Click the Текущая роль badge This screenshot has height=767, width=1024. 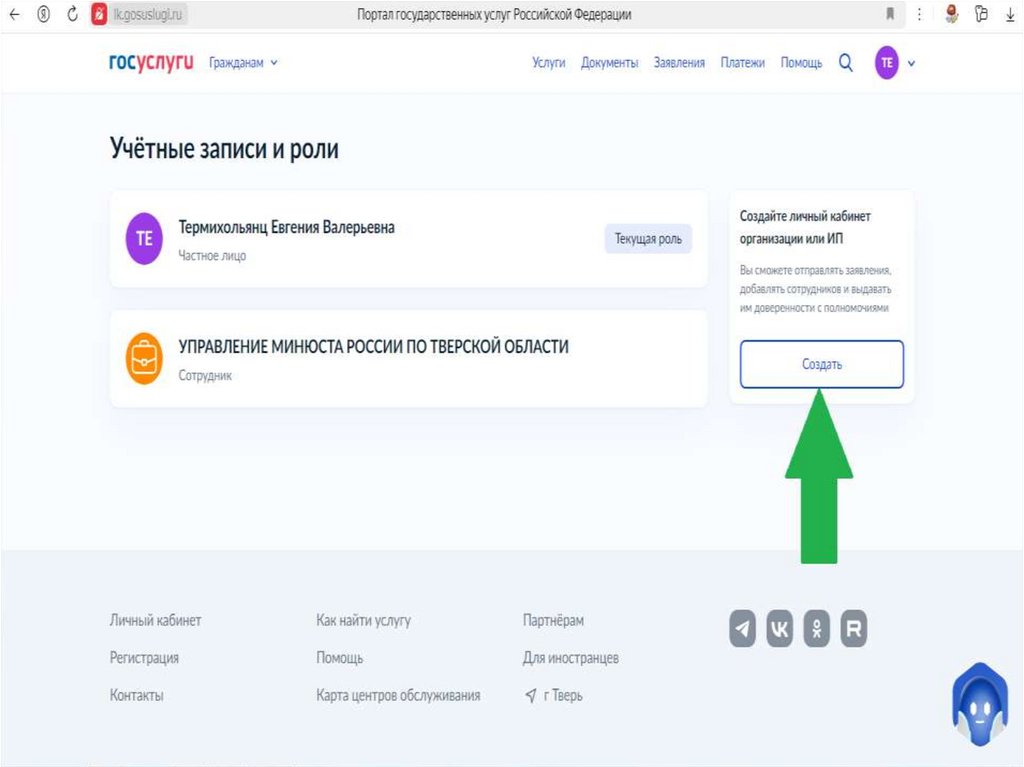click(x=648, y=239)
